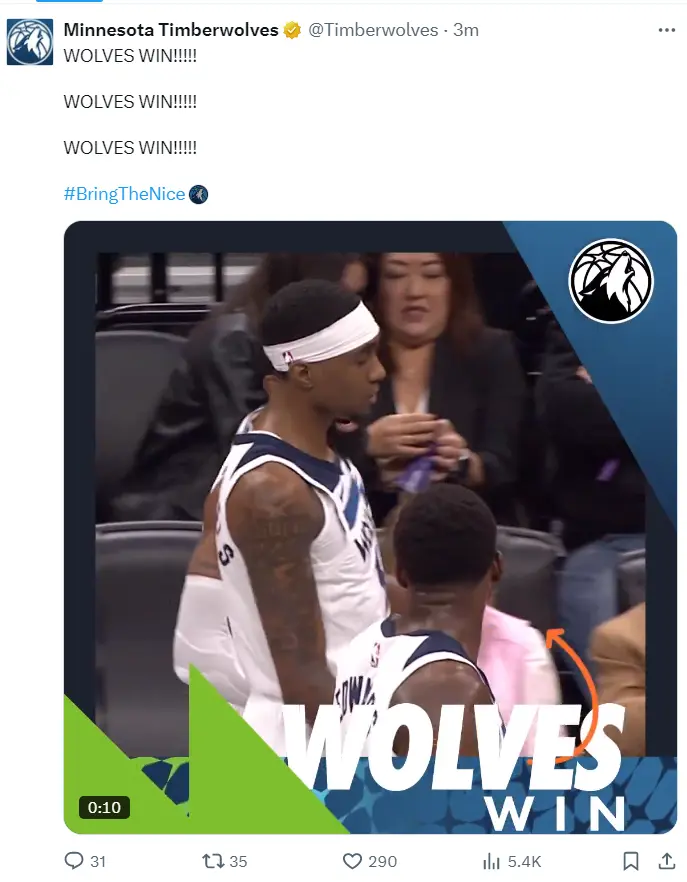Click the reply speech bubble icon
This screenshot has height=882, width=687.
point(74,861)
